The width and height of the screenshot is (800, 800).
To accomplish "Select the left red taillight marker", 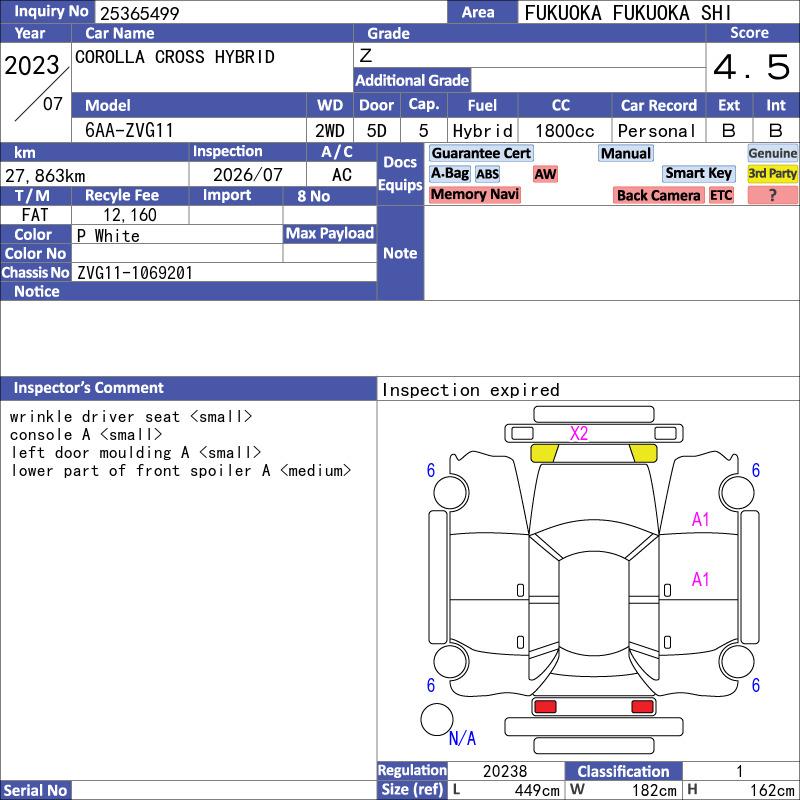I will (x=545, y=707).
